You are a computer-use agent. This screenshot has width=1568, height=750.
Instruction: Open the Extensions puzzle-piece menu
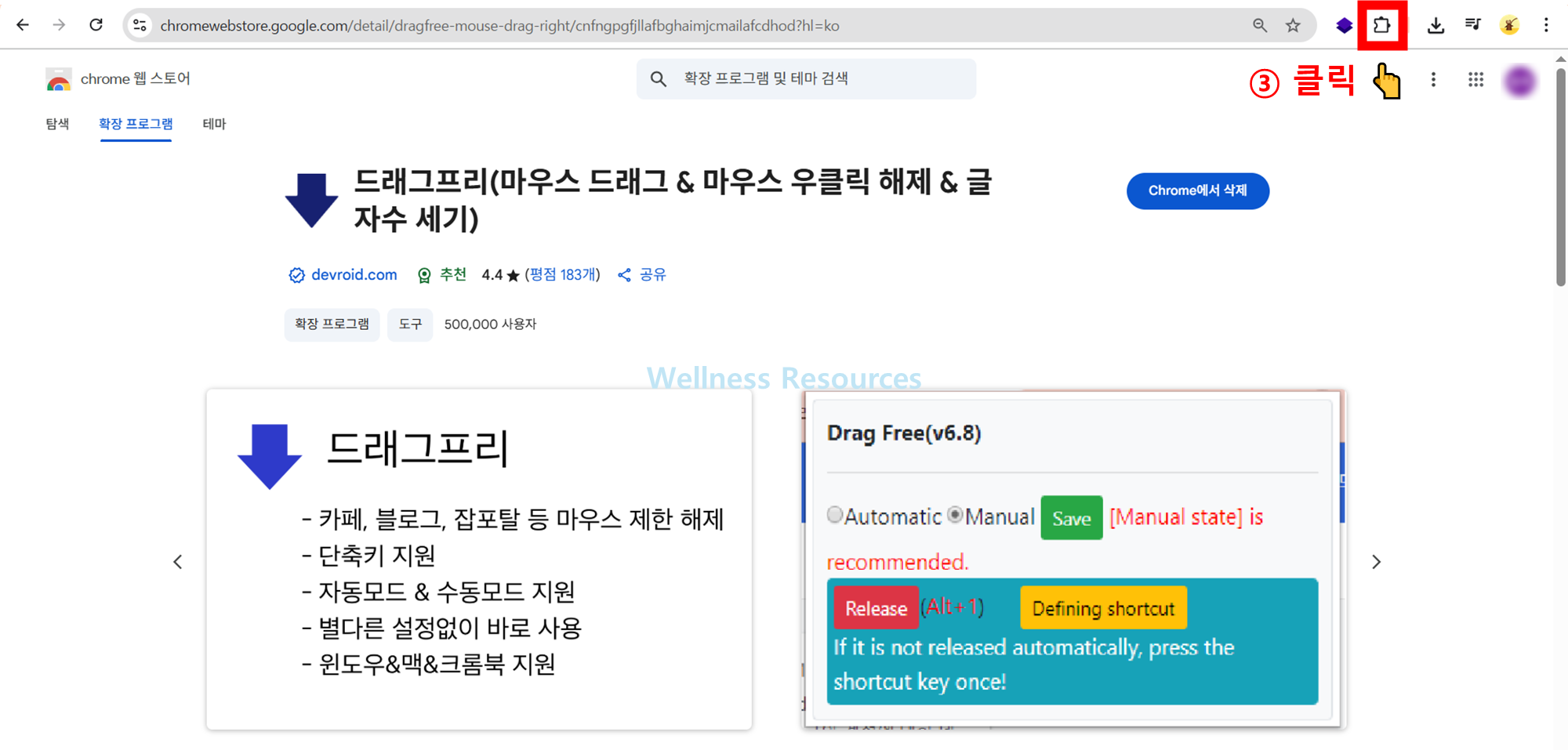(x=1382, y=25)
